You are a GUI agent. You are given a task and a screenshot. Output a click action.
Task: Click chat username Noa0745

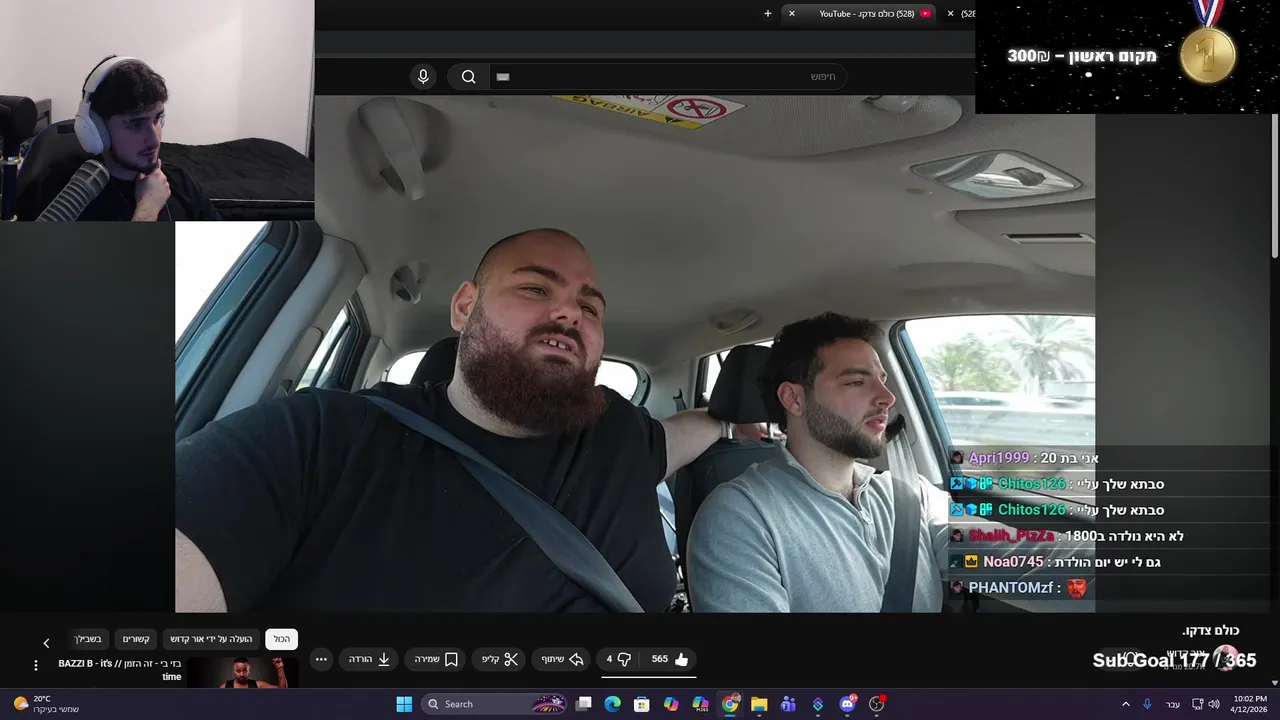click(x=1013, y=562)
